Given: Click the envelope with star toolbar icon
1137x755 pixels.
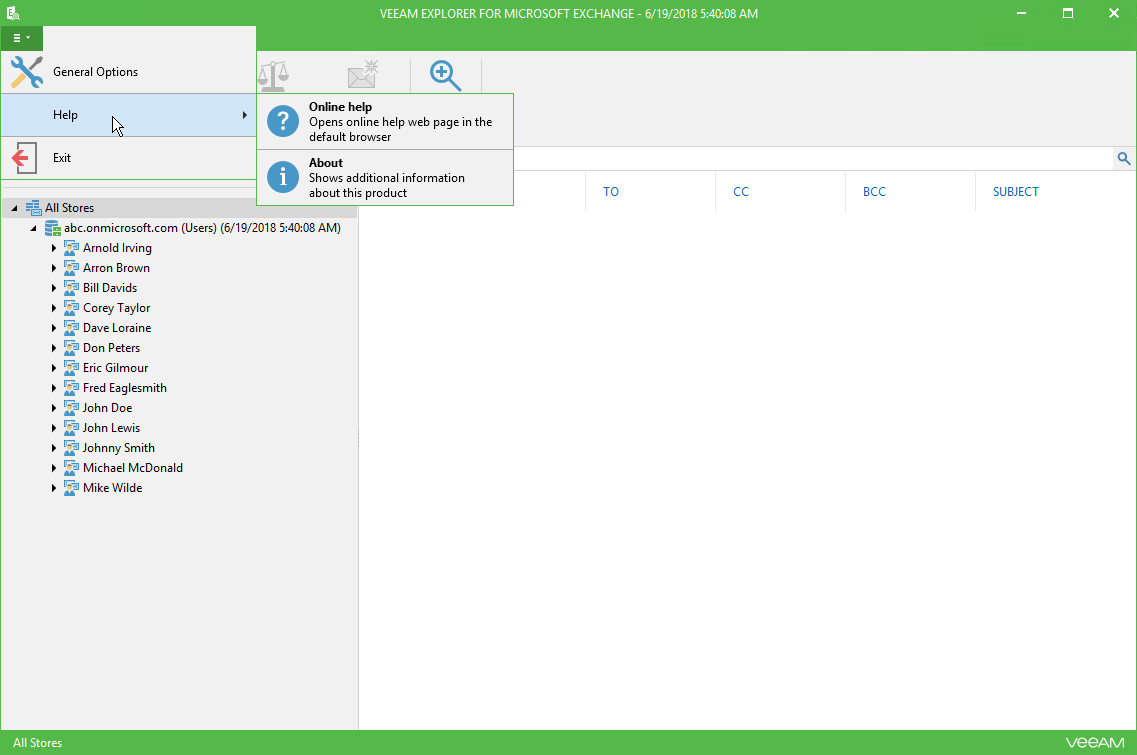Looking at the screenshot, I should [363, 75].
